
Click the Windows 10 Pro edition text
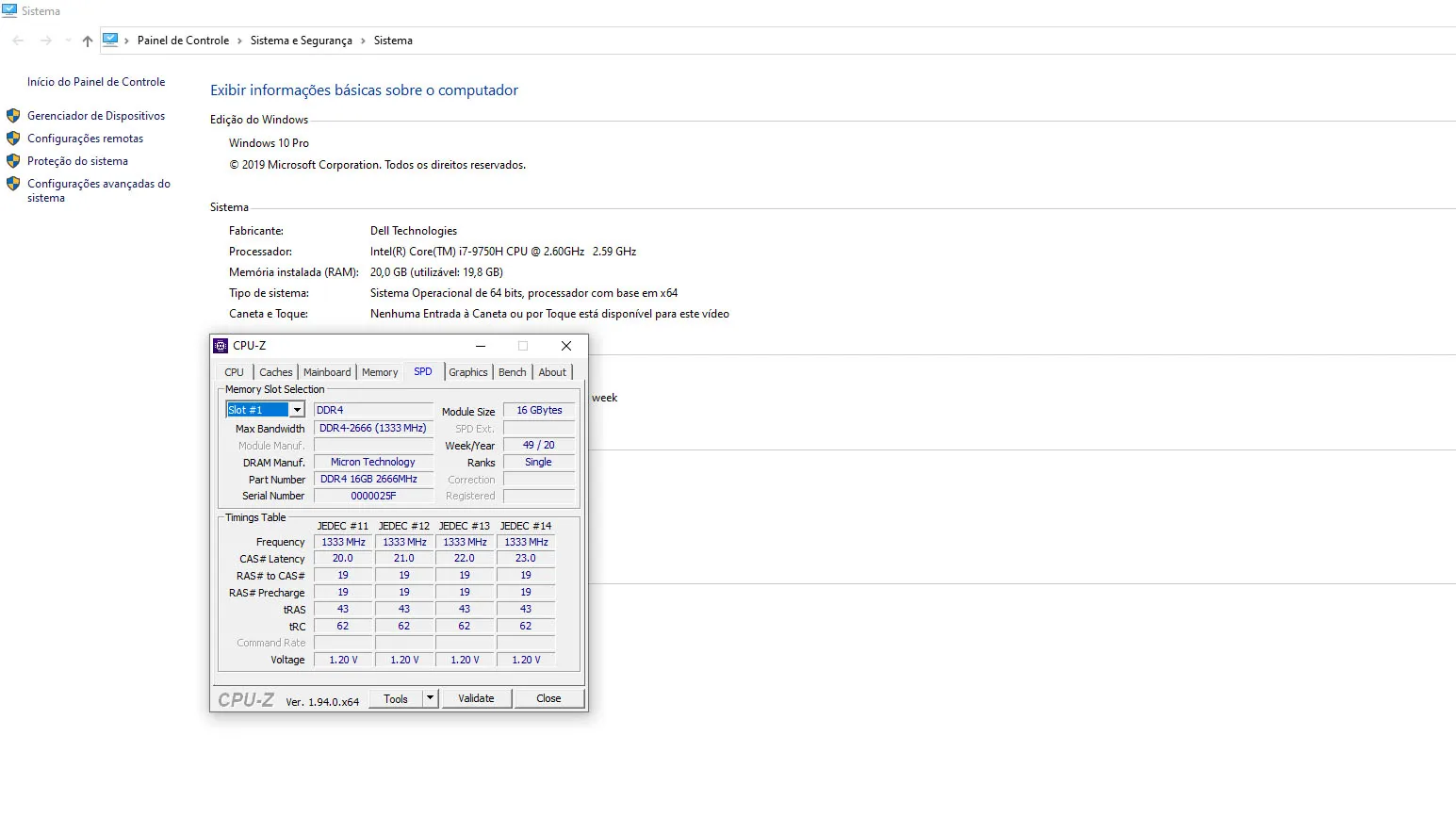point(269,143)
